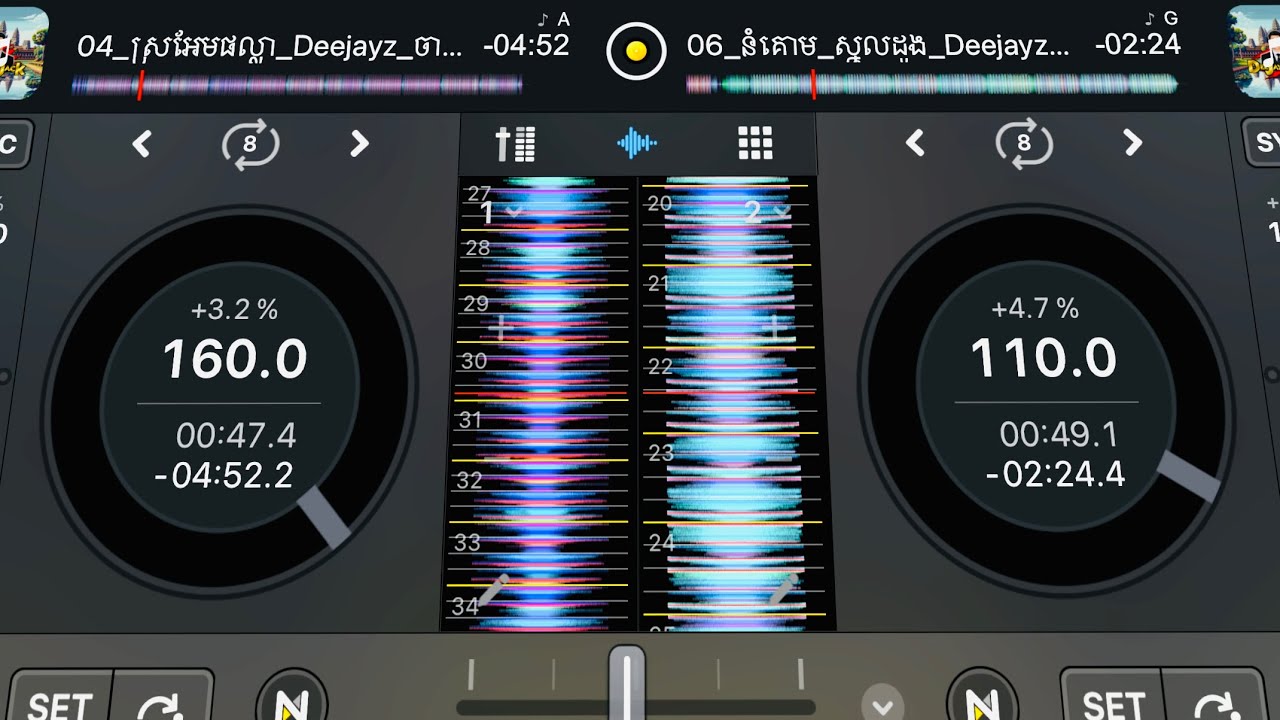1280x720 pixels.
Task: Start recording with the yellow record button
Action: [637, 49]
